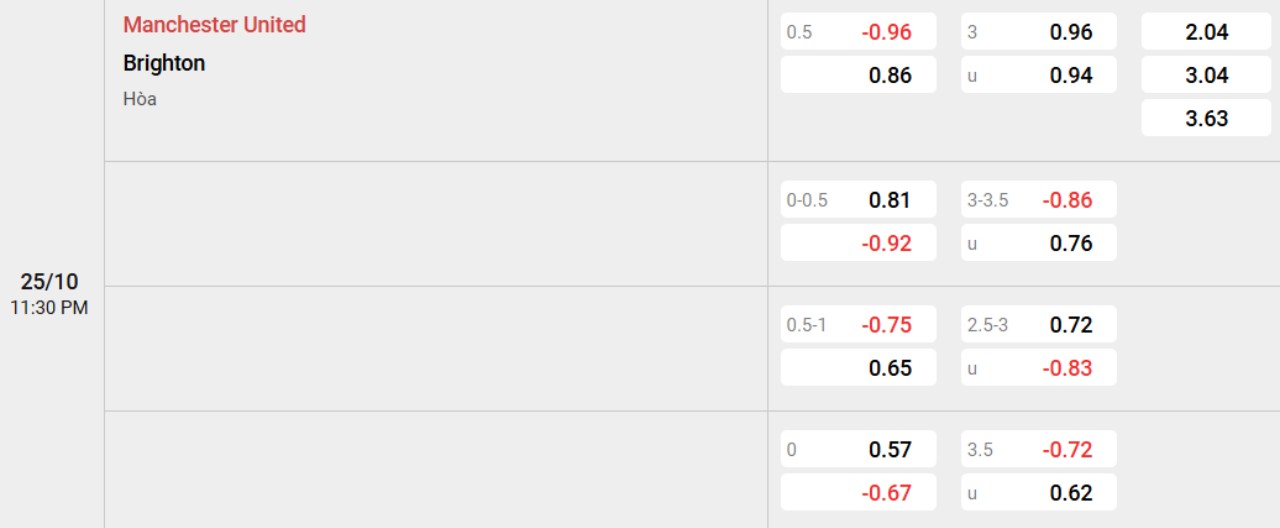This screenshot has height=528, width=1280.
Task: Select Brighton win odds 3.04
Action: 1206,75
